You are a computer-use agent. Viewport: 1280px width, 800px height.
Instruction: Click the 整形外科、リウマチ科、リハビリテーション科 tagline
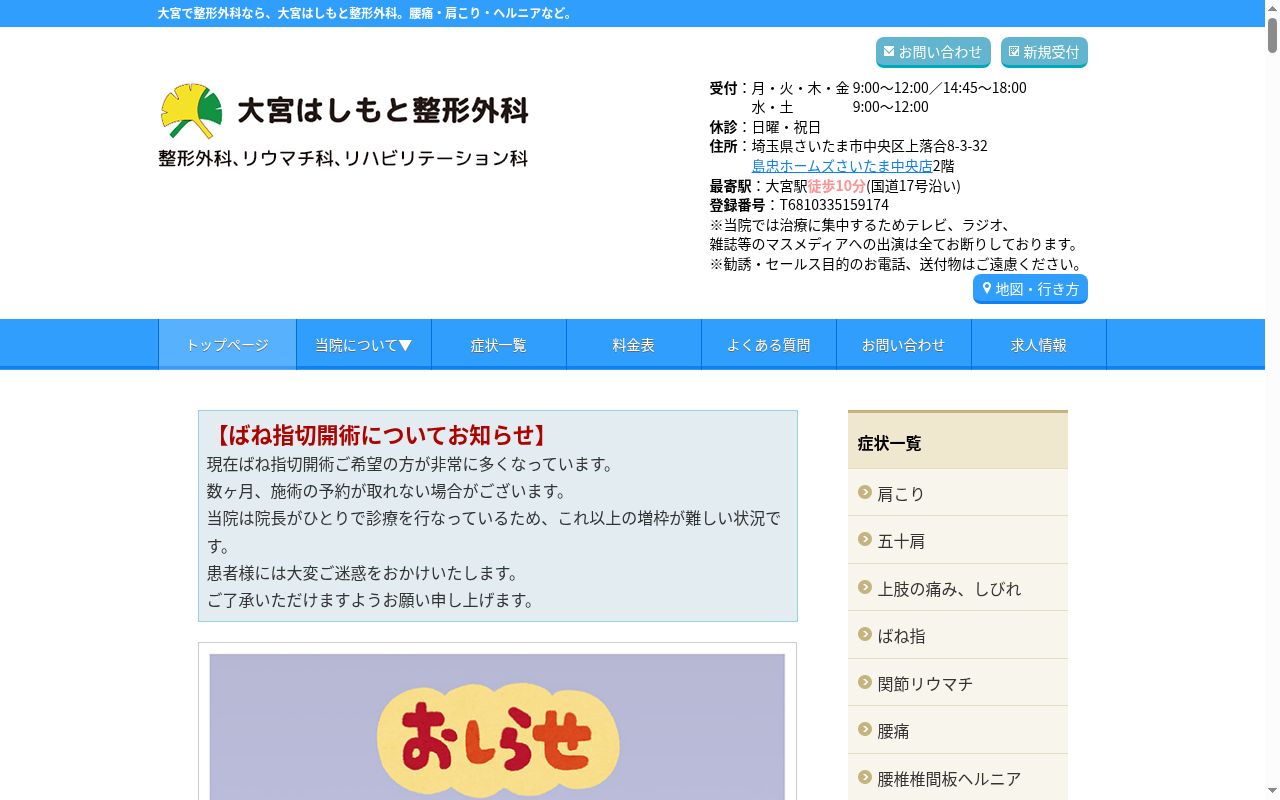(x=343, y=158)
